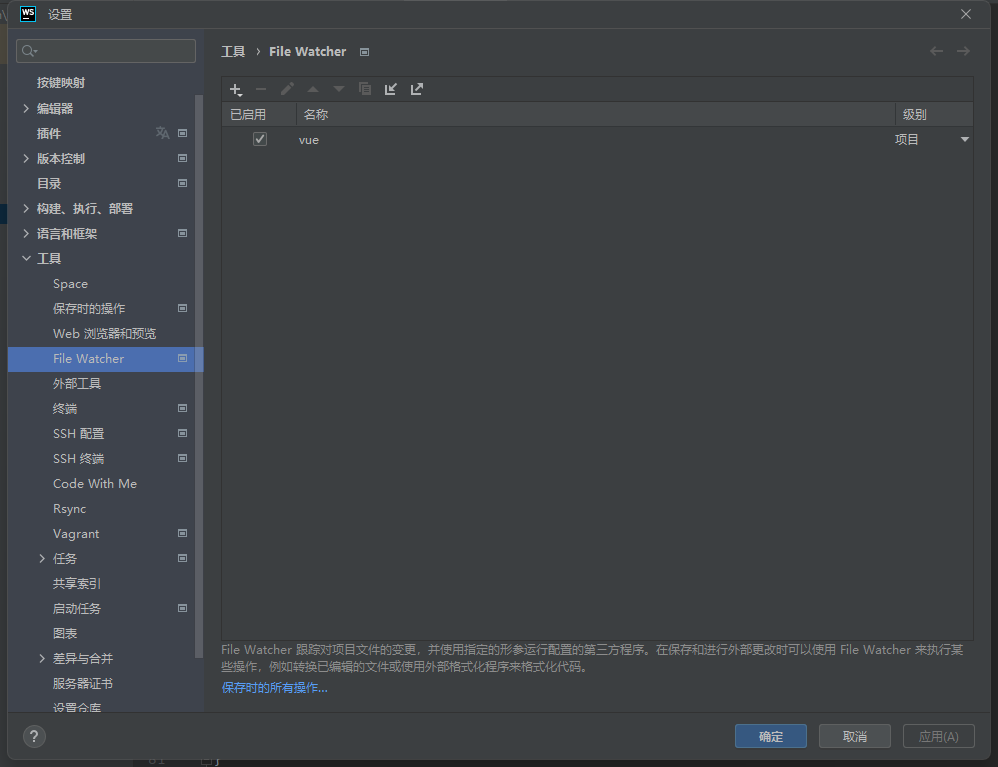Select the Rsync settings item

coord(69,509)
